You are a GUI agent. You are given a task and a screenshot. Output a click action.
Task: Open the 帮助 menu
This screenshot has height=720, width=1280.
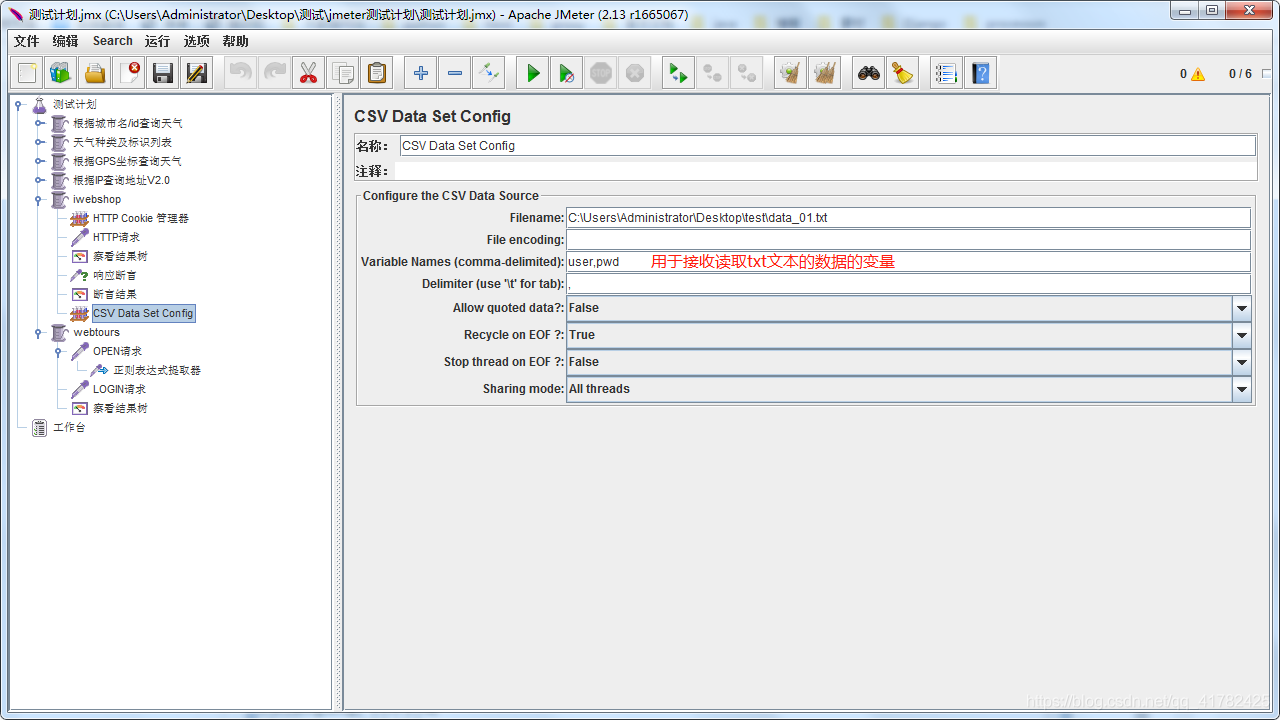[x=236, y=41]
